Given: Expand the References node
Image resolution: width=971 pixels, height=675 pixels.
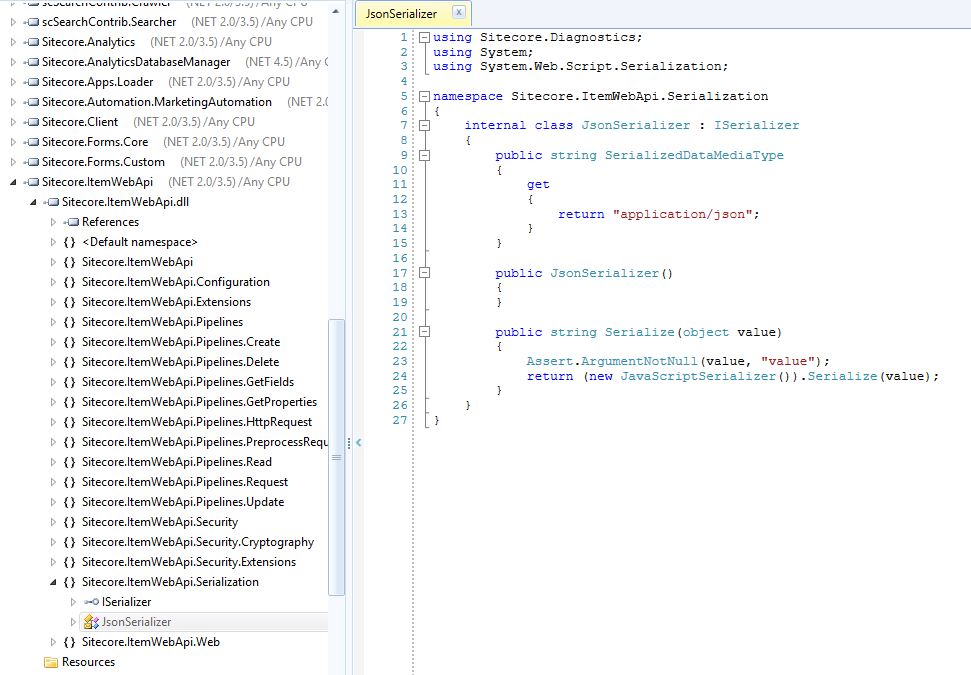Looking at the screenshot, I should coord(53,222).
